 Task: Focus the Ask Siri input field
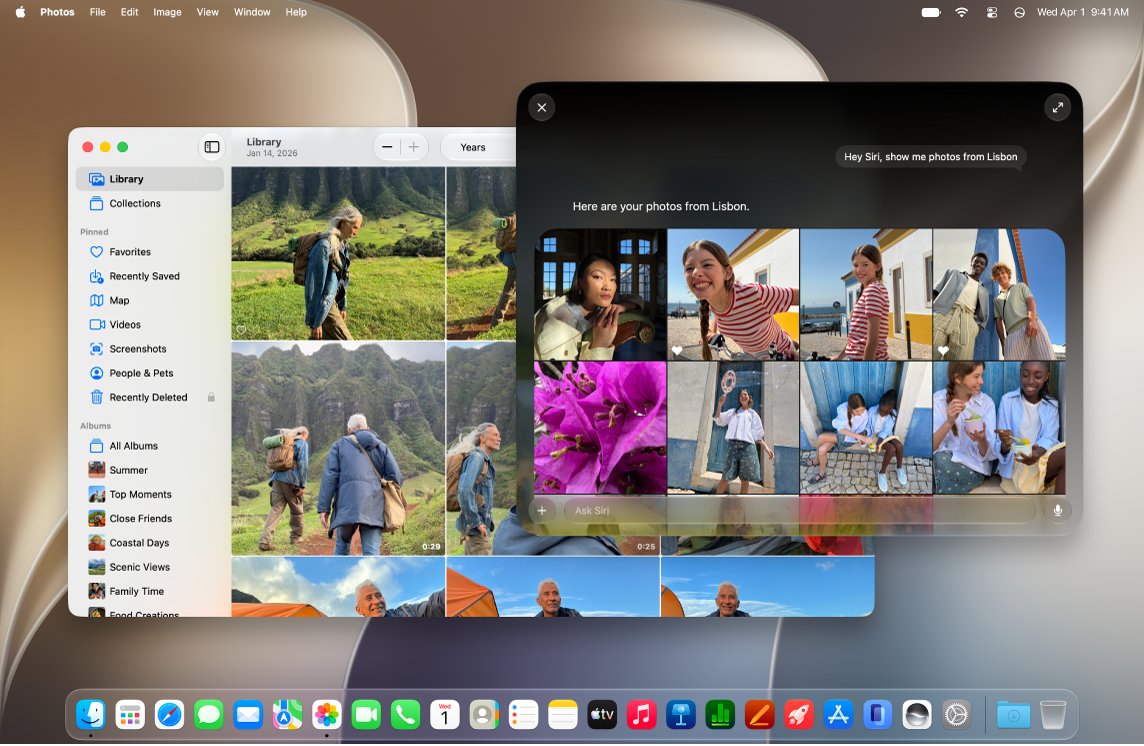pyautogui.click(x=799, y=511)
